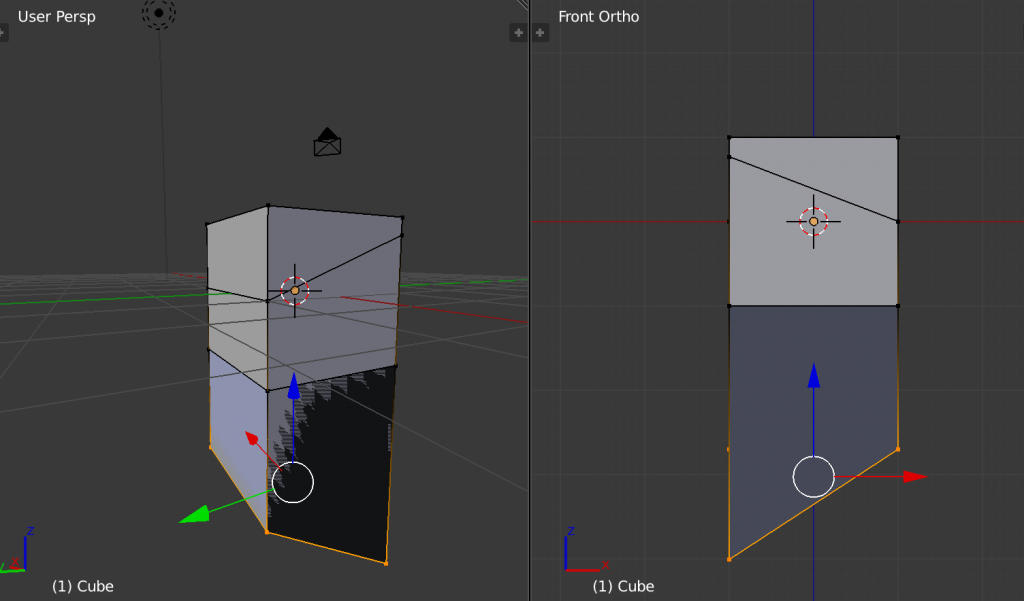Screen dimensions: 1024x601
Task: Click the axis orientation indicator in Front Ortho view
Action: click(x=586, y=551)
